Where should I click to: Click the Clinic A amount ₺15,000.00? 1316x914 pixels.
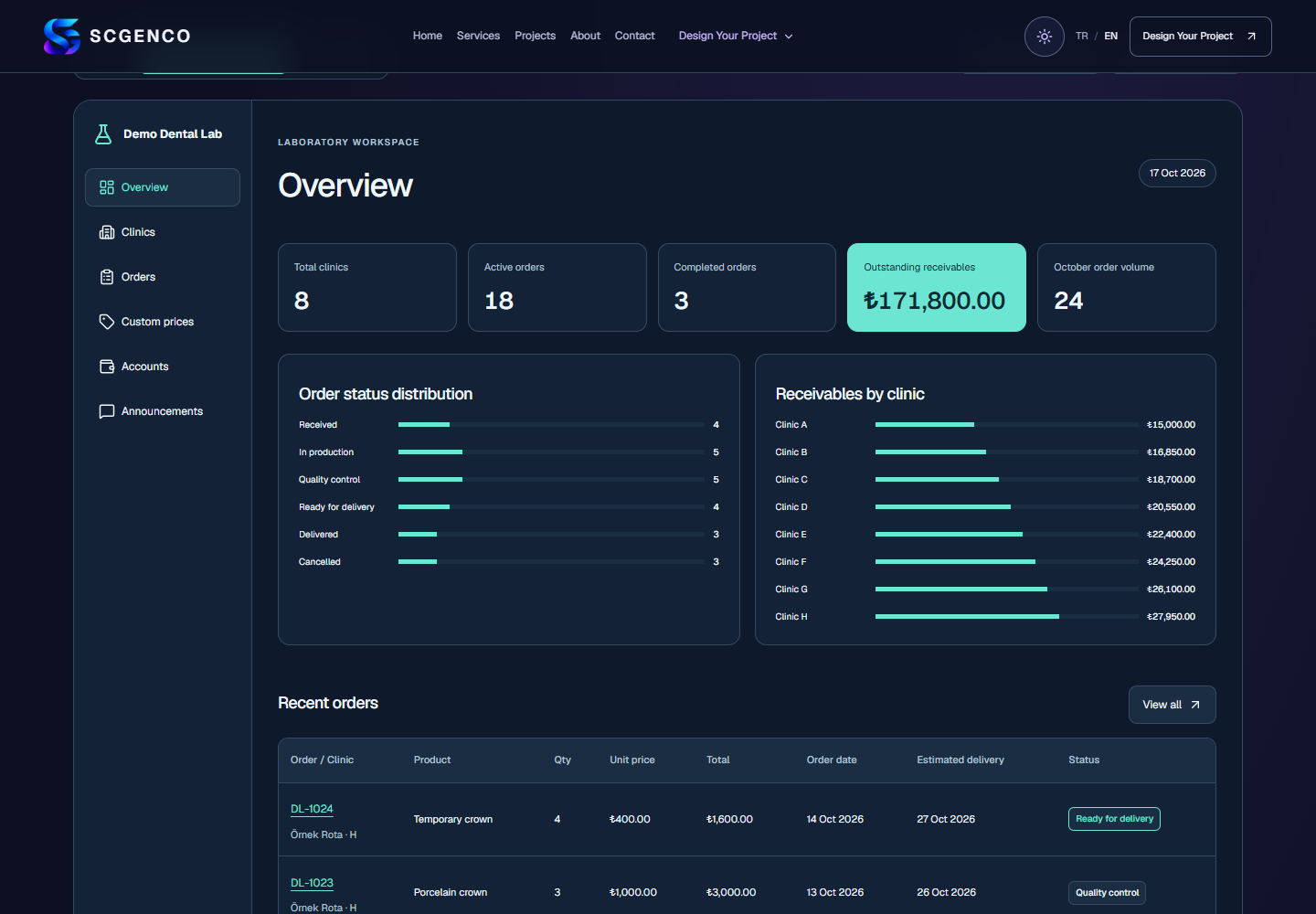click(x=1171, y=425)
